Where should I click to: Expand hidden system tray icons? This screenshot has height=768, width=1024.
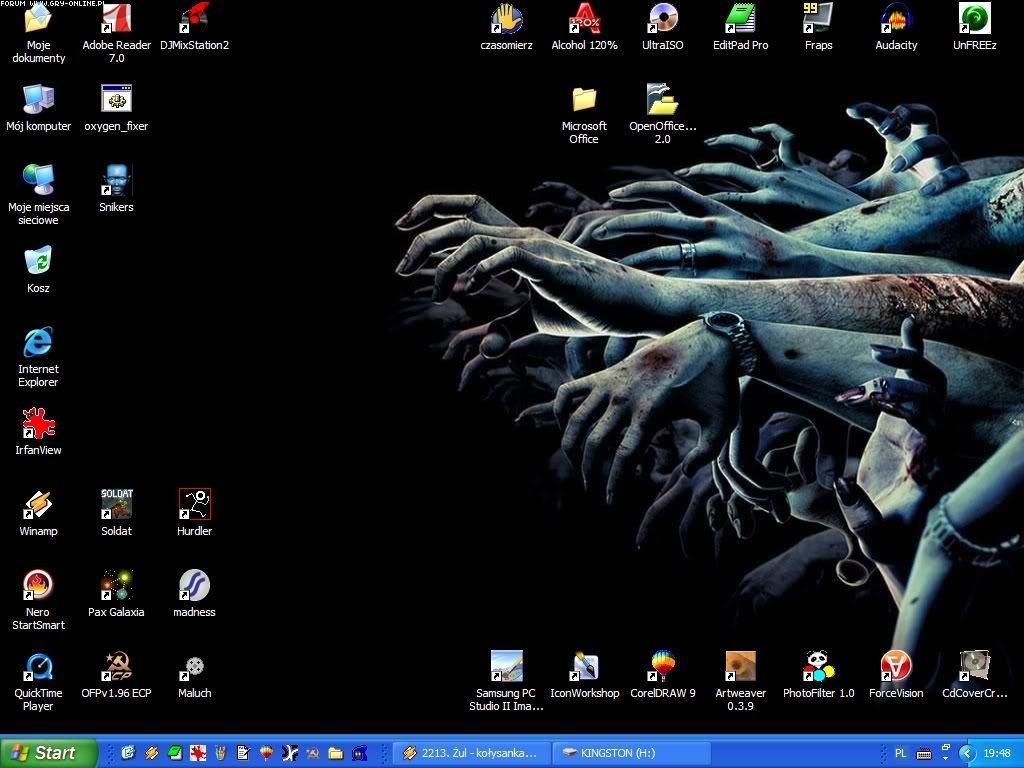[x=966, y=753]
